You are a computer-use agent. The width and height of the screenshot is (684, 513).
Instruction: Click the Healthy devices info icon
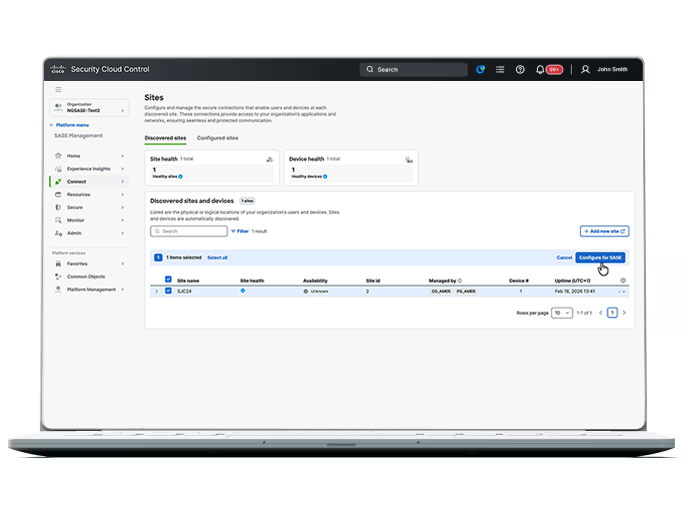pos(325,177)
